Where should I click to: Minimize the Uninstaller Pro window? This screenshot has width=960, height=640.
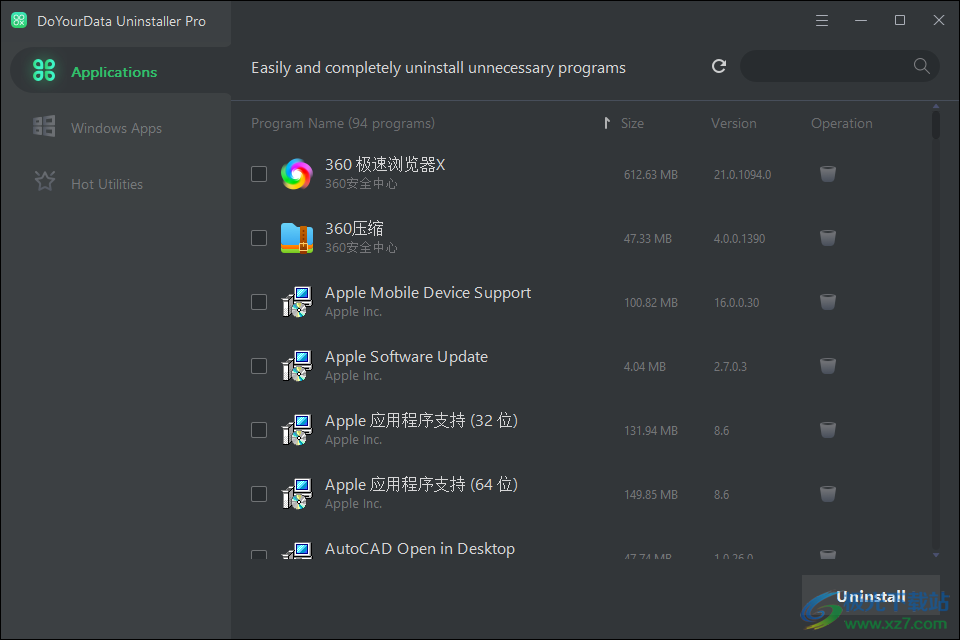pyautogui.click(x=861, y=20)
